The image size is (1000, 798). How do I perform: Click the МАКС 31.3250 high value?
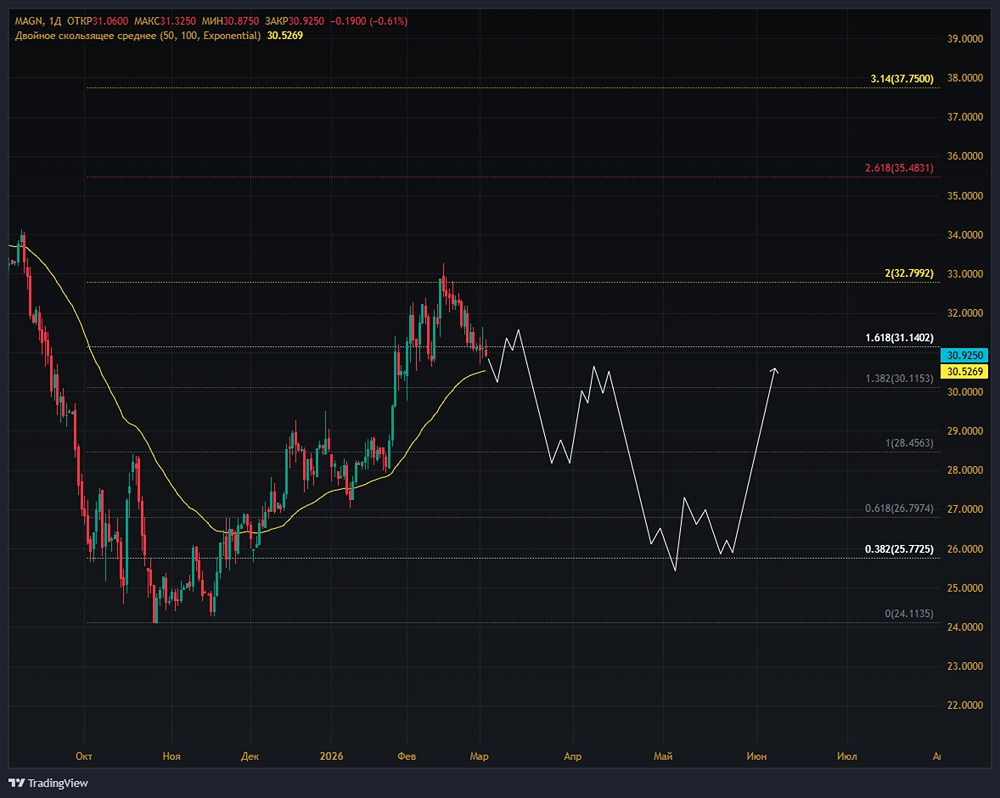click(x=165, y=21)
